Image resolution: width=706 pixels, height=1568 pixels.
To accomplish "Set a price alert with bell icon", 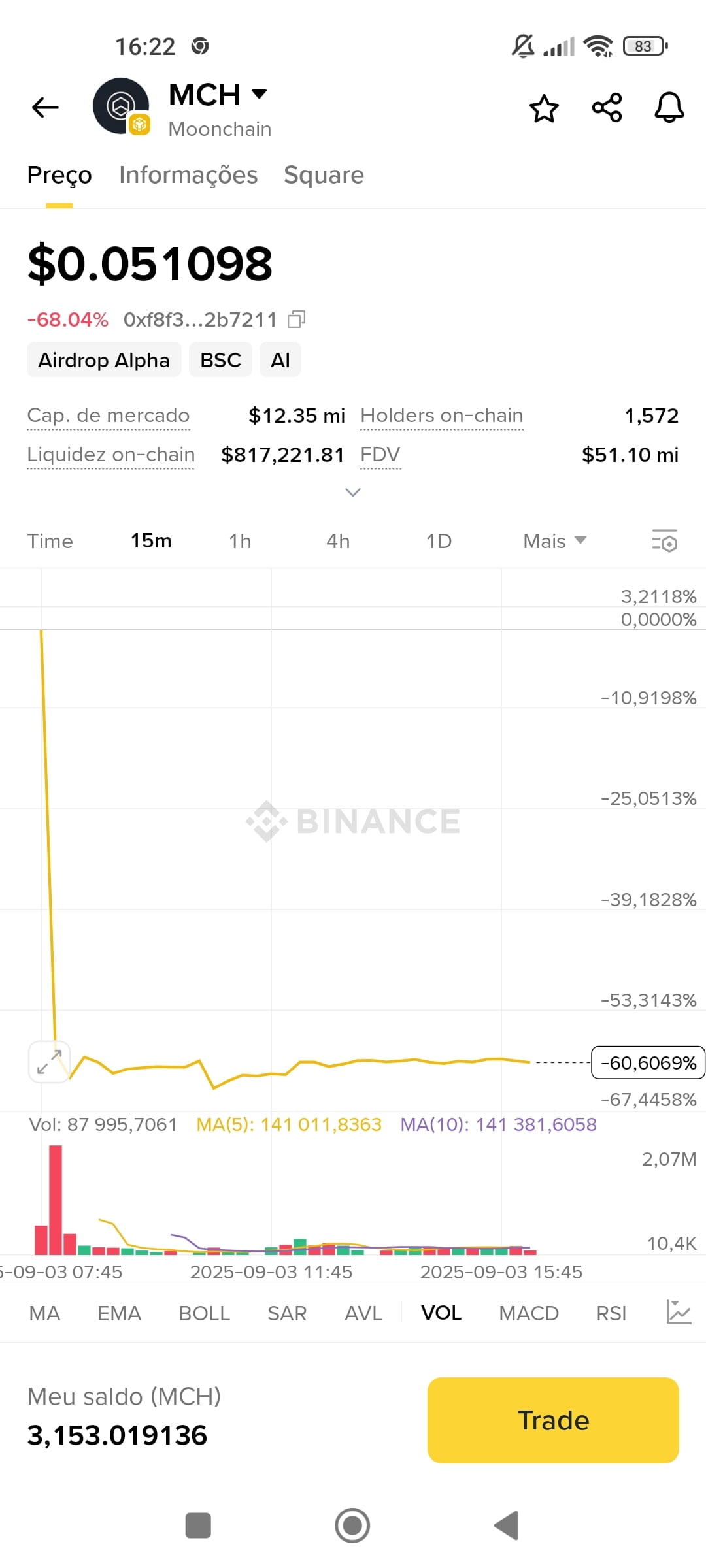I will (669, 108).
